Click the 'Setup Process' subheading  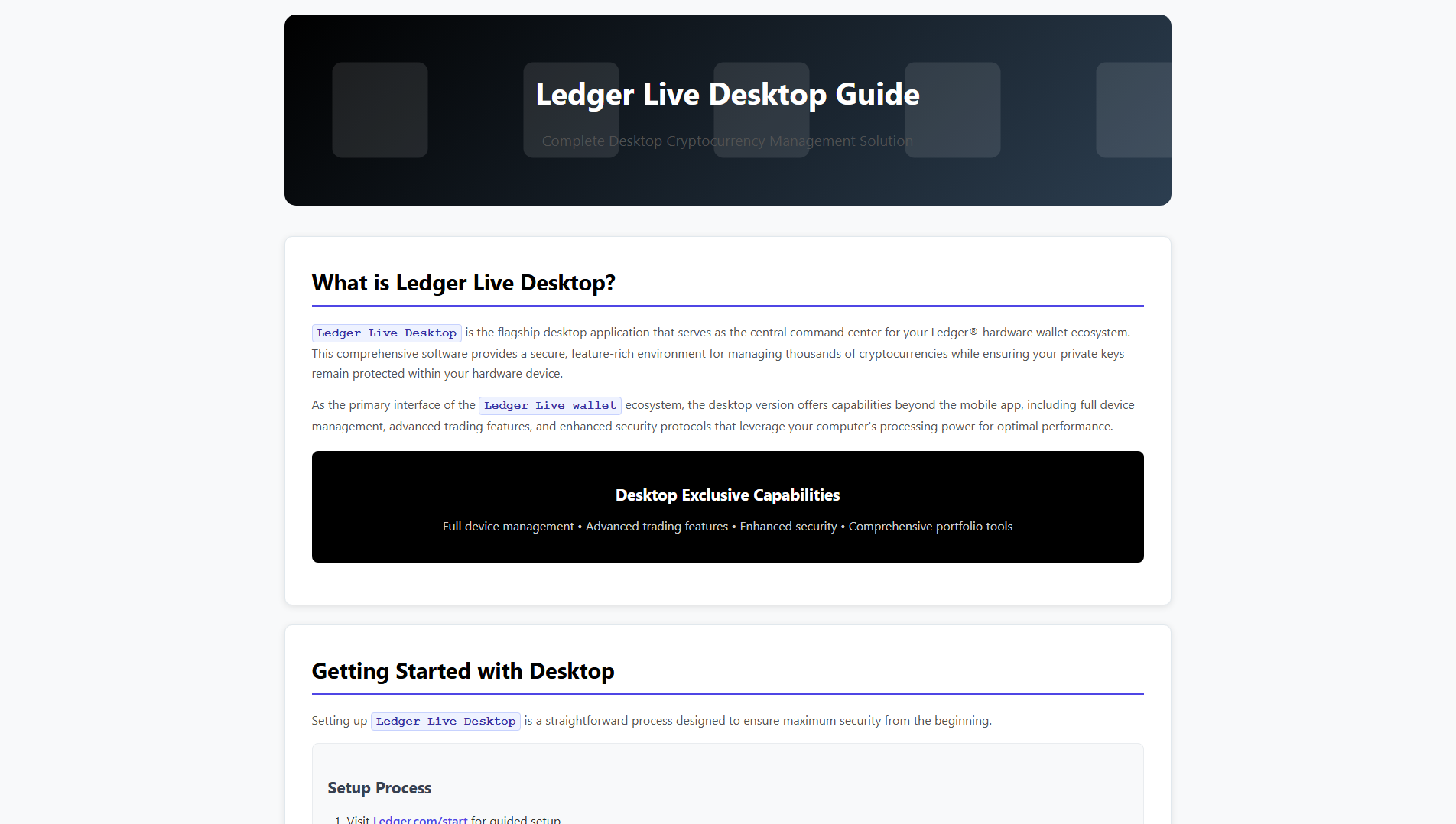tap(379, 788)
